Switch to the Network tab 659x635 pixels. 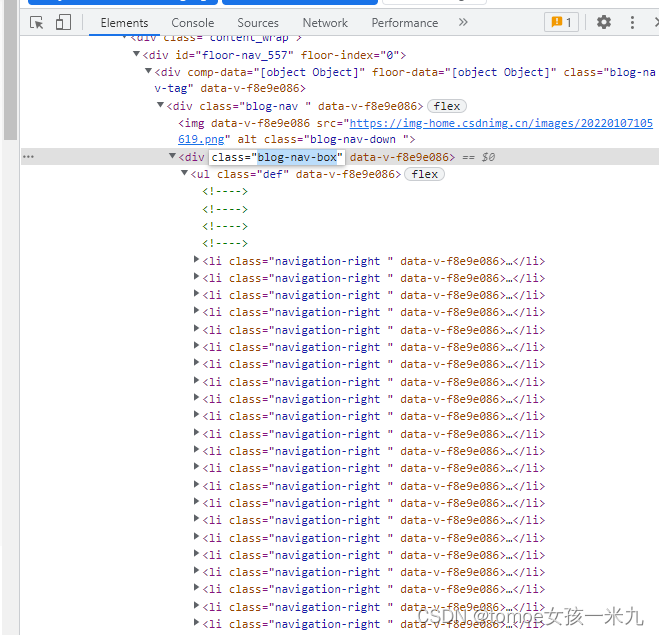[x=325, y=23]
